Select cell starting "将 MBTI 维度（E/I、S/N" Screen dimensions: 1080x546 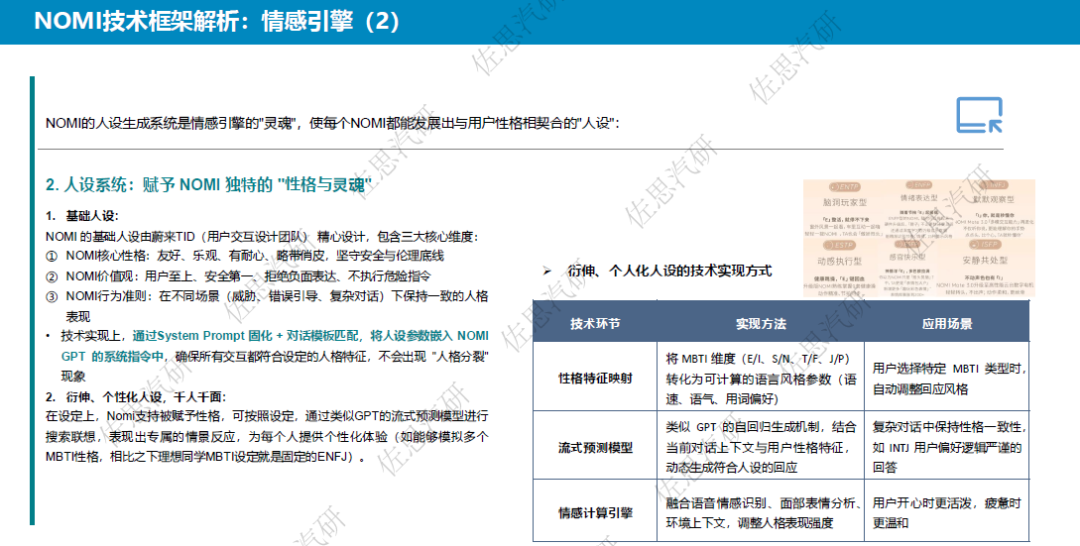tap(760, 379)
